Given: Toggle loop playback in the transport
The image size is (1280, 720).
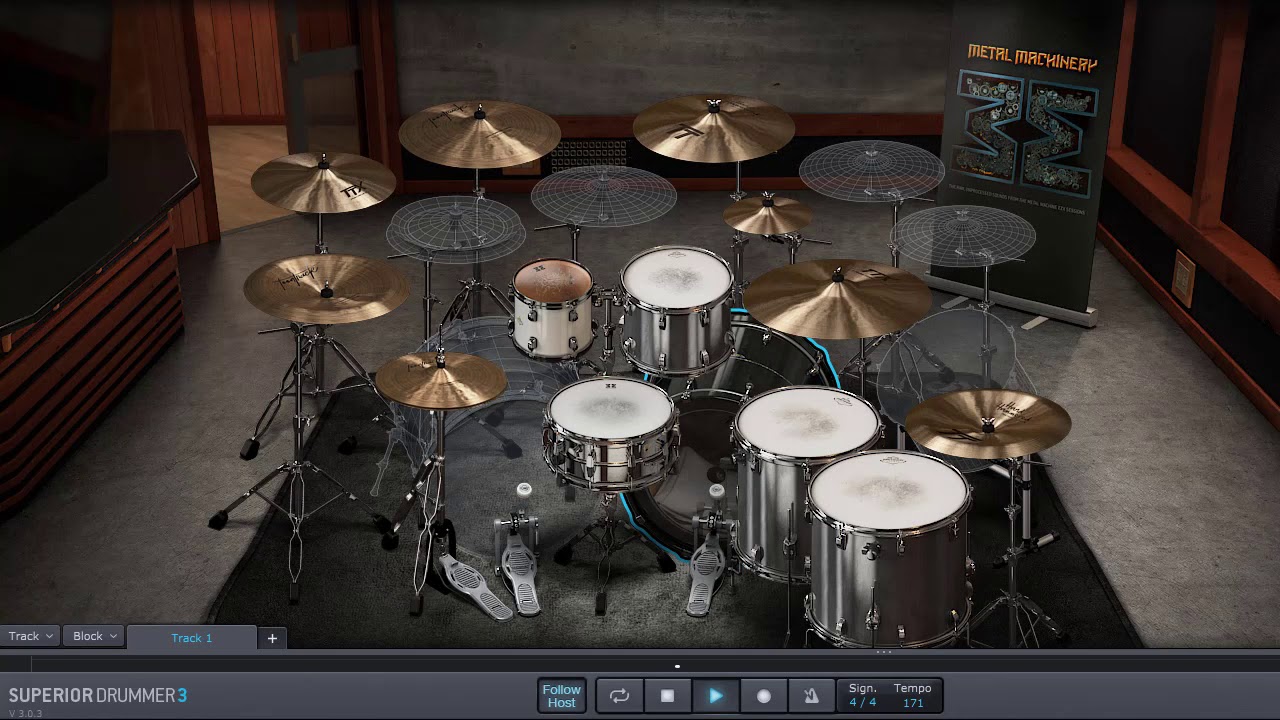Looking at the screenshot, I should (x=620, y=696).
